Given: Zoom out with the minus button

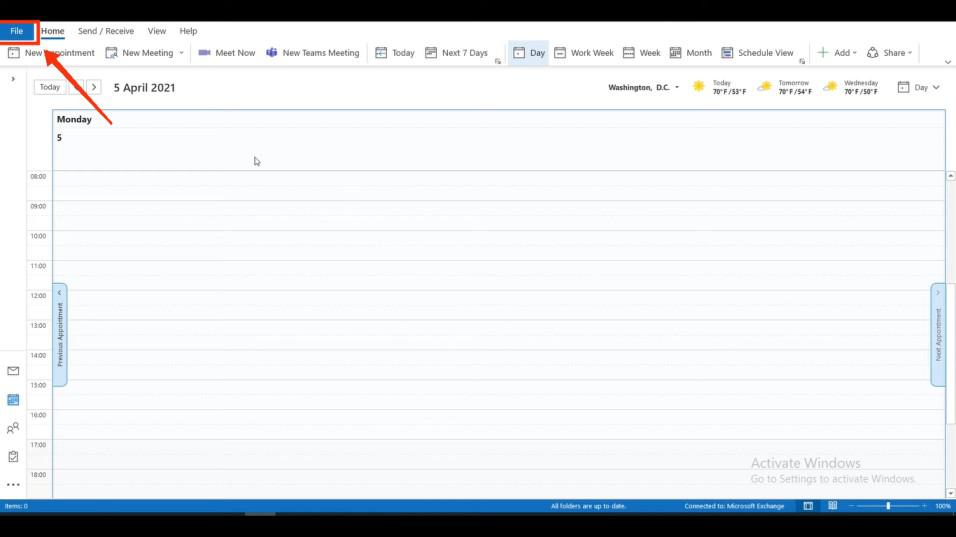Looking at the screenshot, I should pyautogui.click(x=851, y=506).
